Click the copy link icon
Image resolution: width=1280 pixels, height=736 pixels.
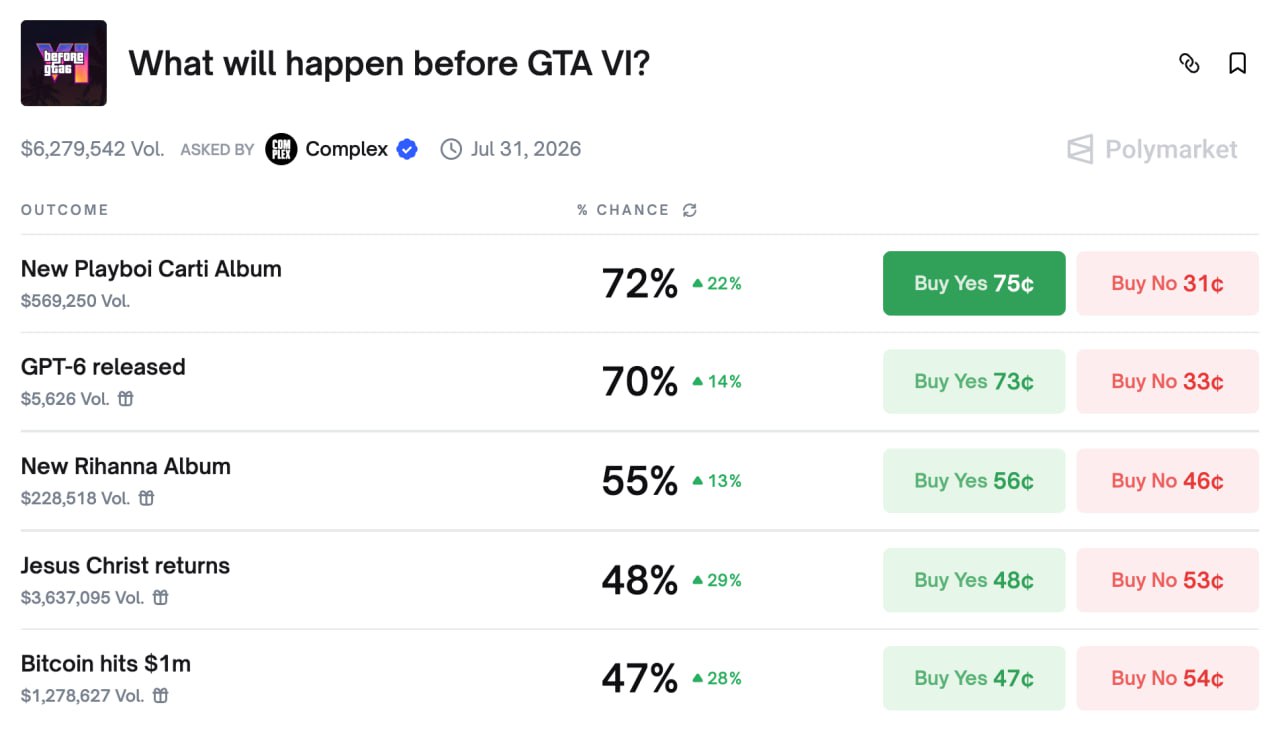coord(1189,64)
